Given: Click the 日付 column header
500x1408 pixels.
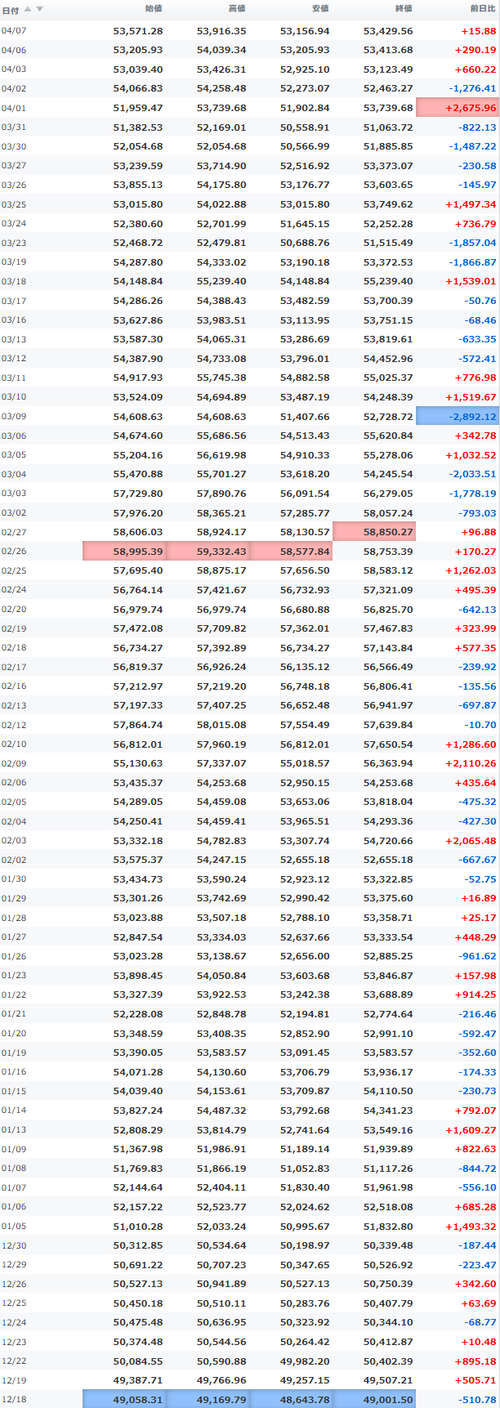Looking at the screenshot, I should click(x=10, y=8).
